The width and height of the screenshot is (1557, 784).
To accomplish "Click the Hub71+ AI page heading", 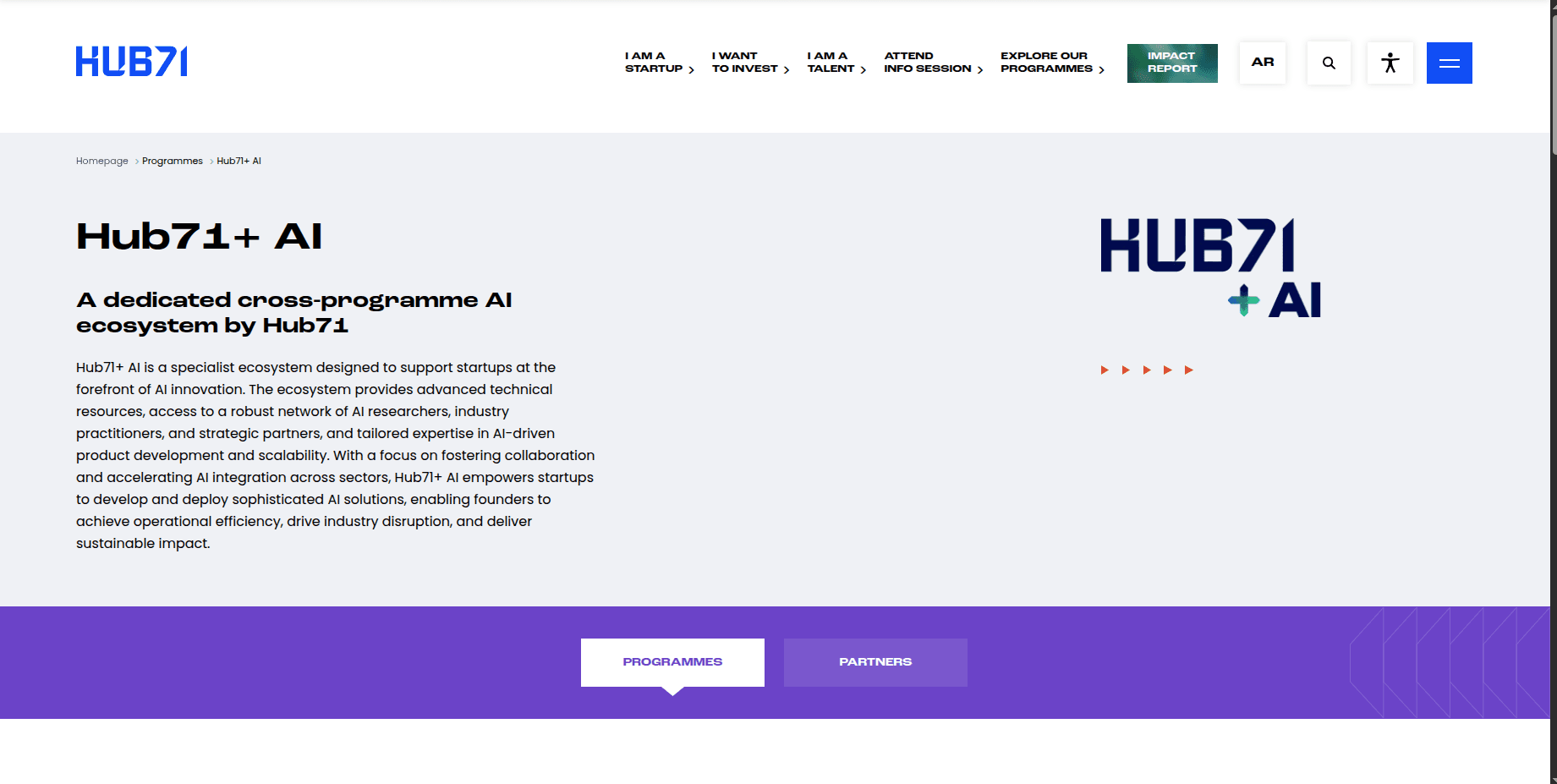I will [199, 236].
